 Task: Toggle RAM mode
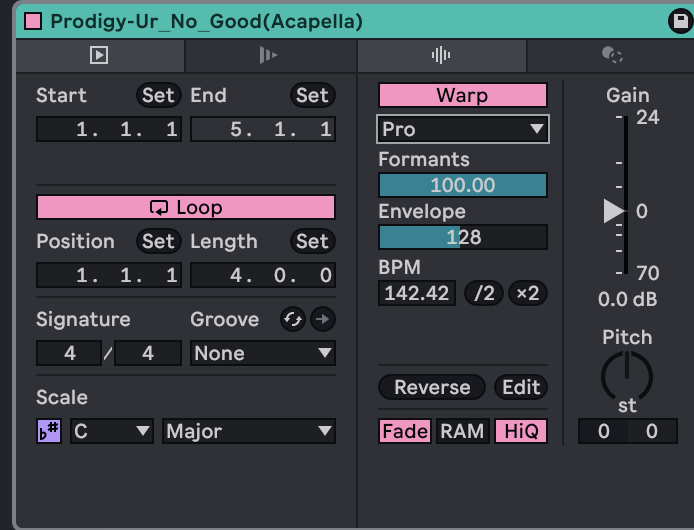click(463, 431)
